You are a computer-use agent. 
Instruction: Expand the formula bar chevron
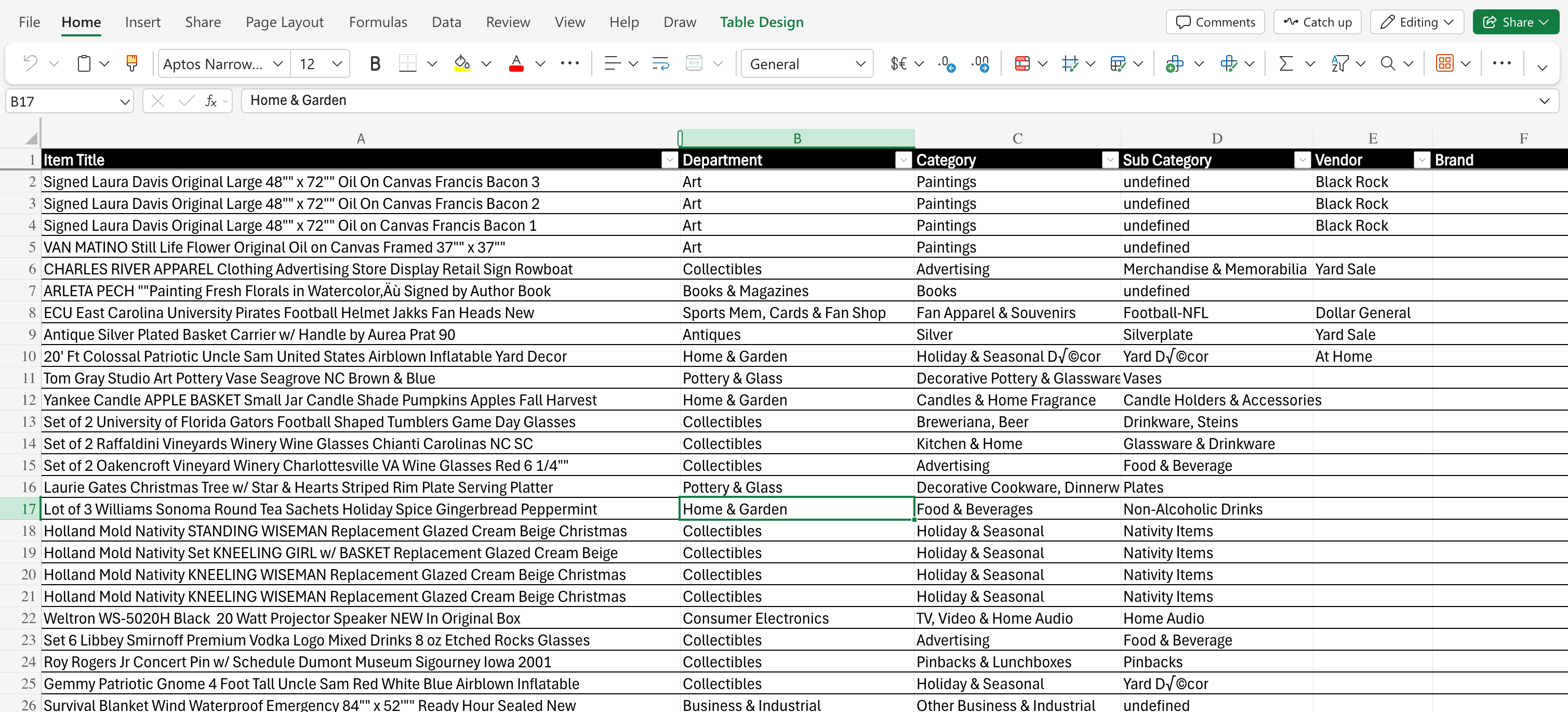tap(1544, 101)
